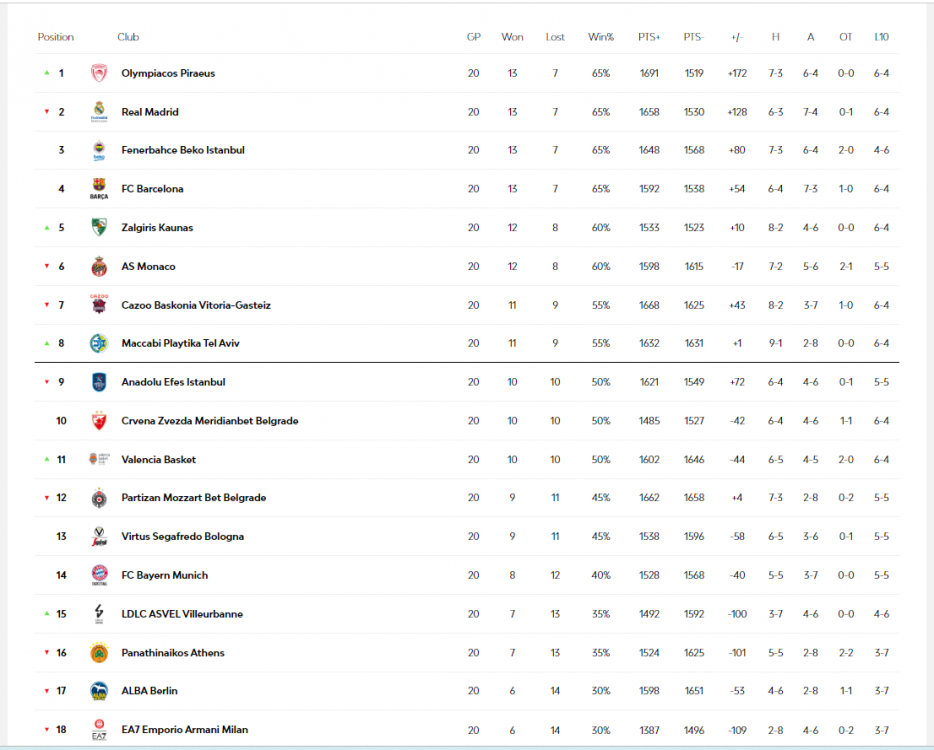The width and height of the screenshot is (934, 750).
Task: Sort standings by PTS+ column header
Action: tap(649, 37)
